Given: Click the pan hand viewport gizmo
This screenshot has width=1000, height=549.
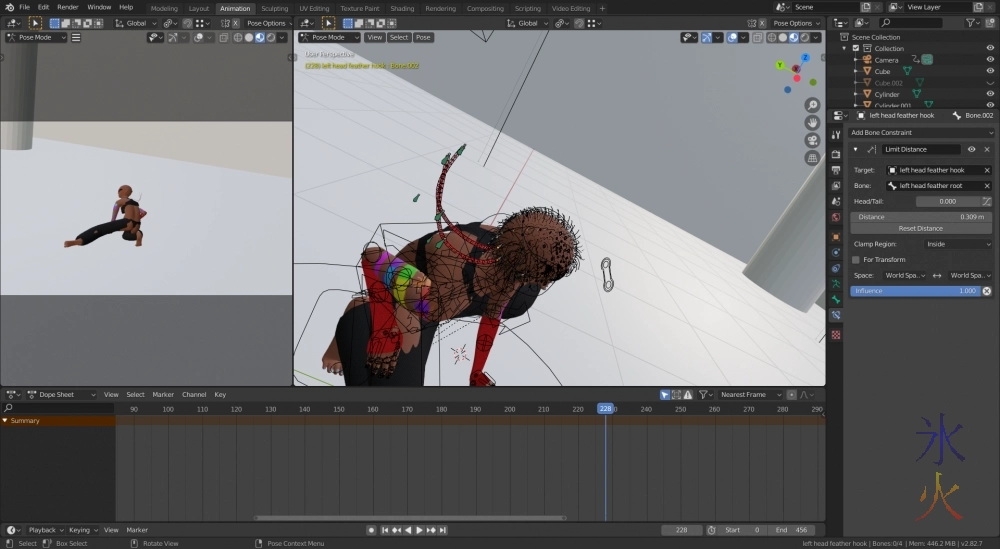Looking at the screenshot, I should click(812, 122).
